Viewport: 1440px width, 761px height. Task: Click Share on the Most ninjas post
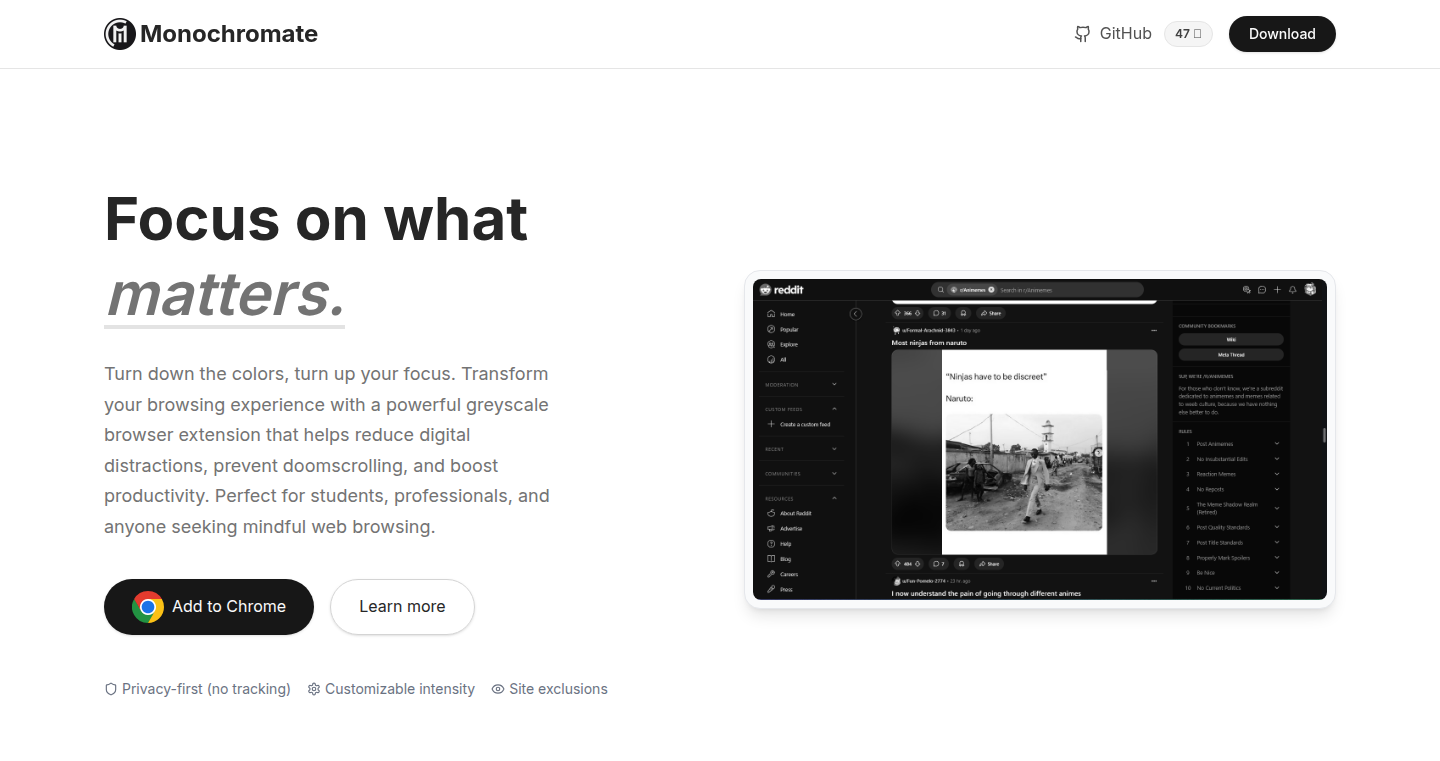(x=989, y=564)
